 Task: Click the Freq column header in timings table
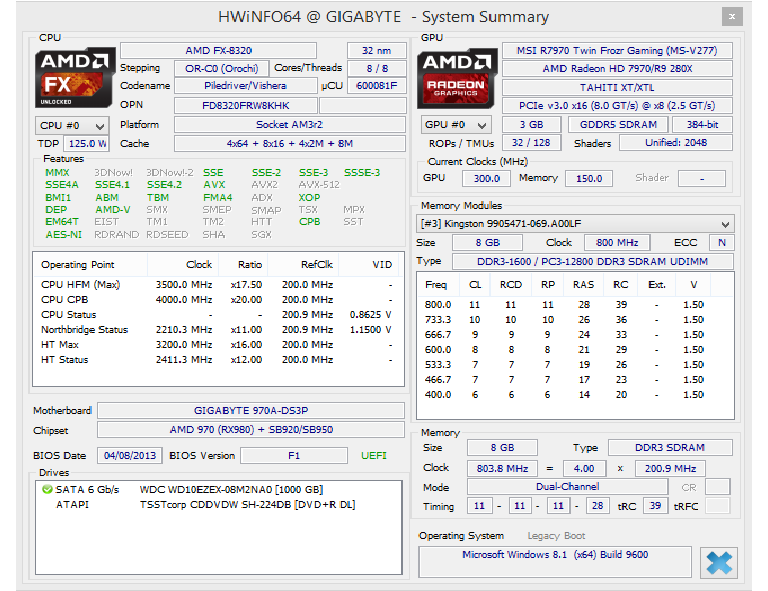coord(436,284)
